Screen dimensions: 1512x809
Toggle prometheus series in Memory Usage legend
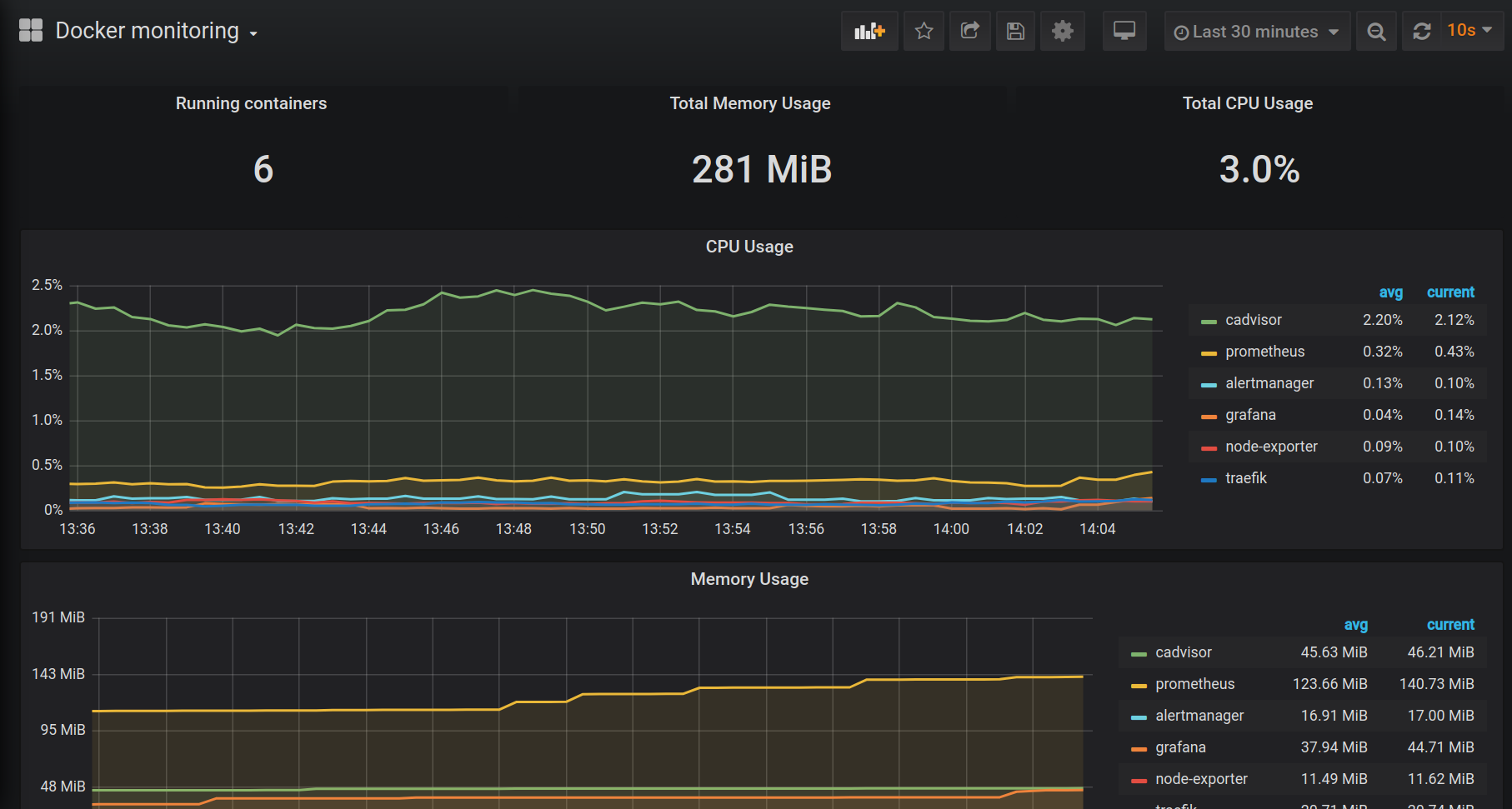pyautogui.click(x=1194, y=684)
